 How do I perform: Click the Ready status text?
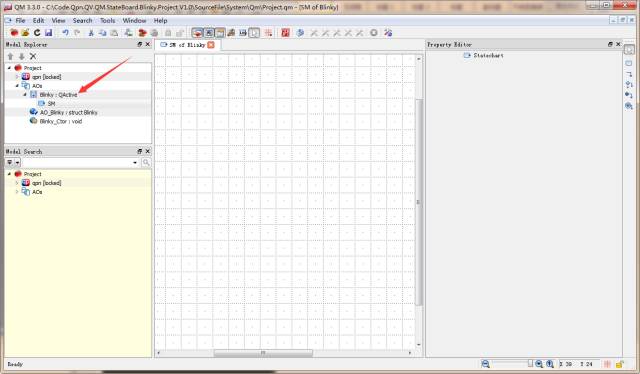(x=15, y=364)
